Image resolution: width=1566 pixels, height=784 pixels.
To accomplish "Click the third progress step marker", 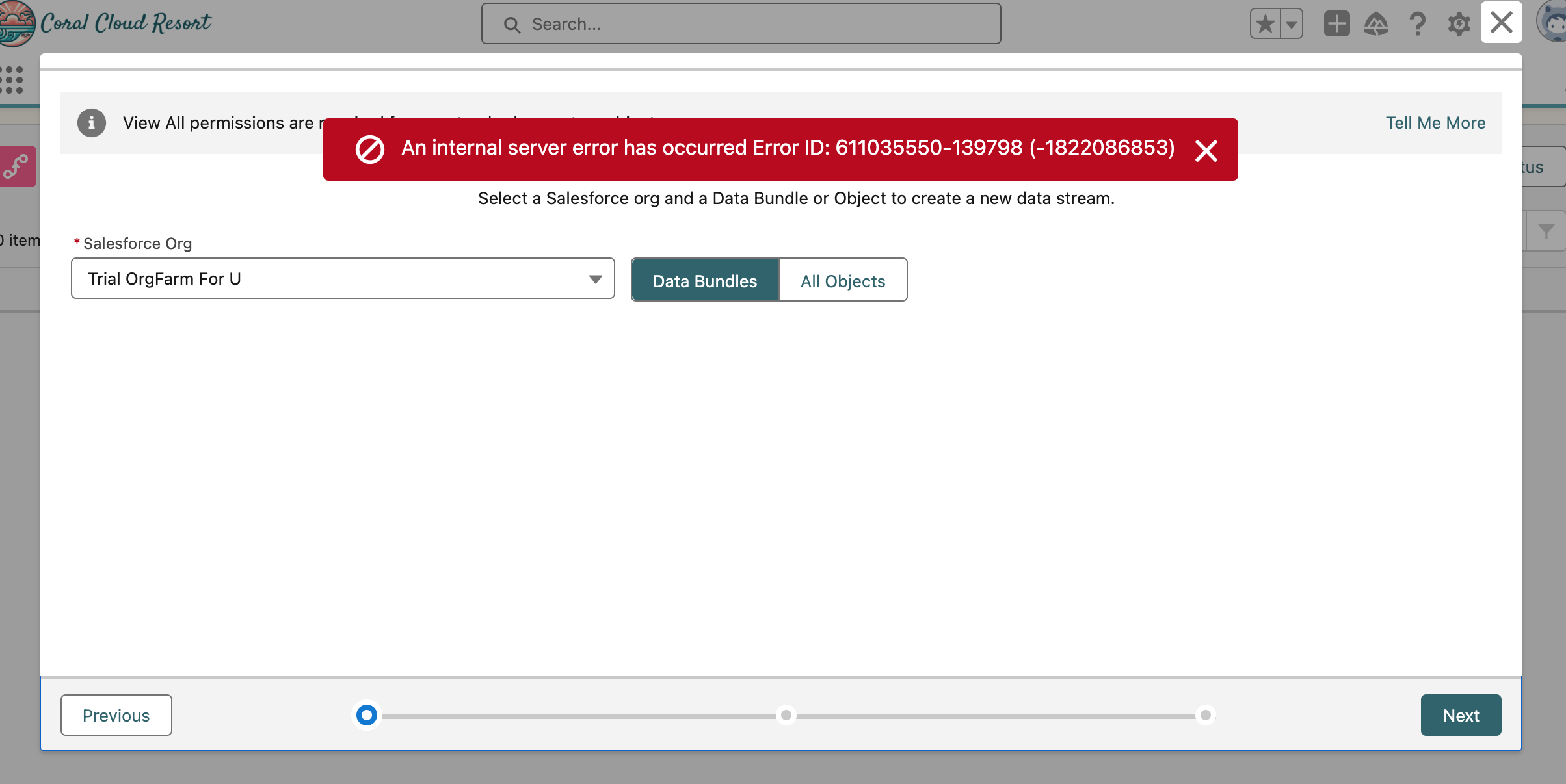I will [1205, 715].
